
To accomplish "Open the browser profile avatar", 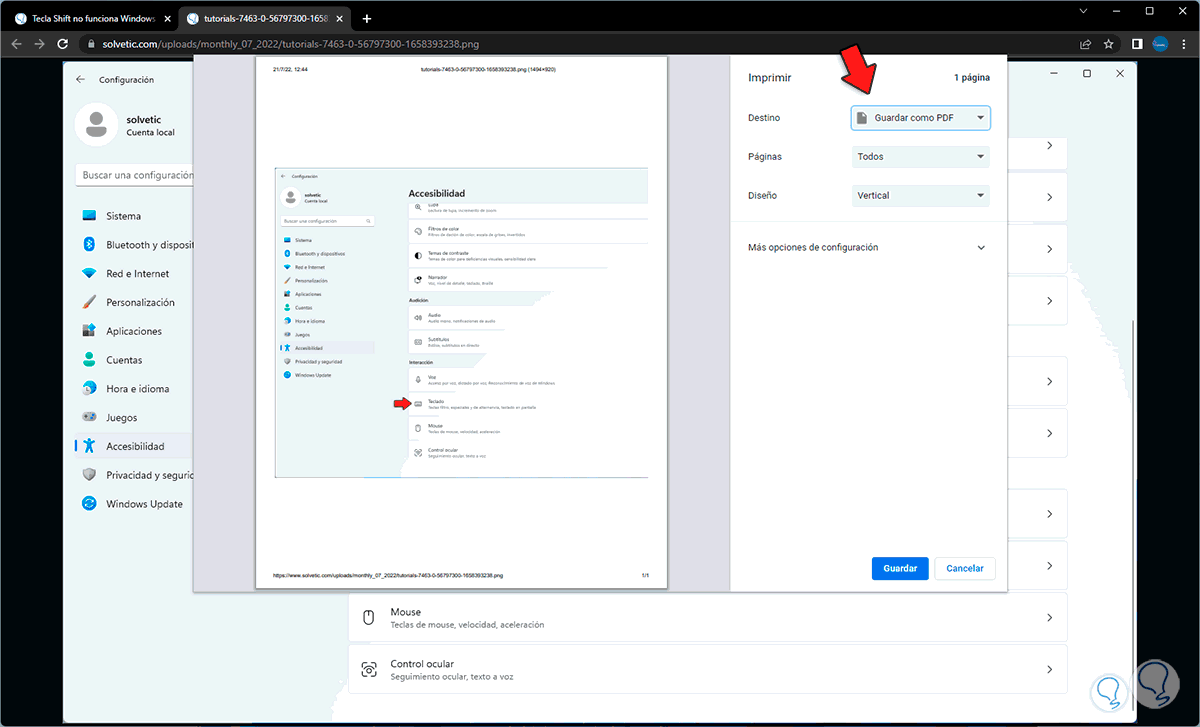I will (x=1160, y=44).
